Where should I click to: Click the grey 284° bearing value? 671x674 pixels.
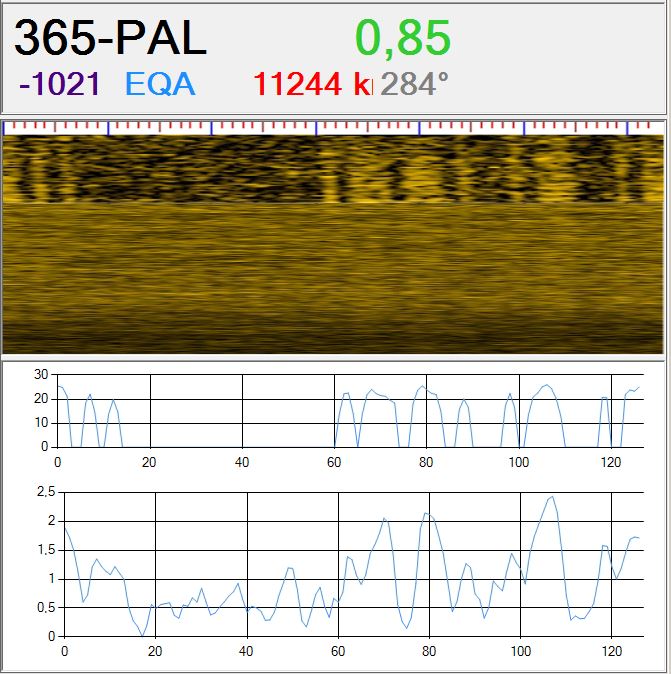[414, 83]
